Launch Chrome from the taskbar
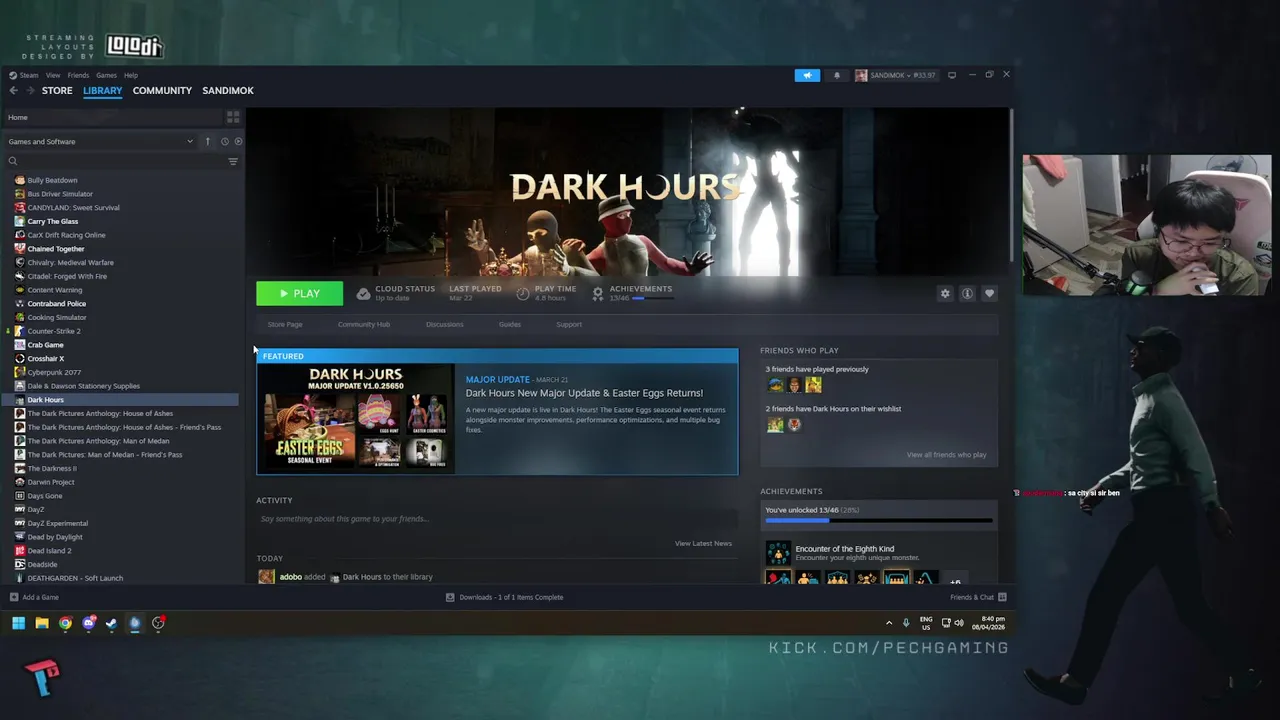This screenshot has width=1280, height=720. (65, 623)
